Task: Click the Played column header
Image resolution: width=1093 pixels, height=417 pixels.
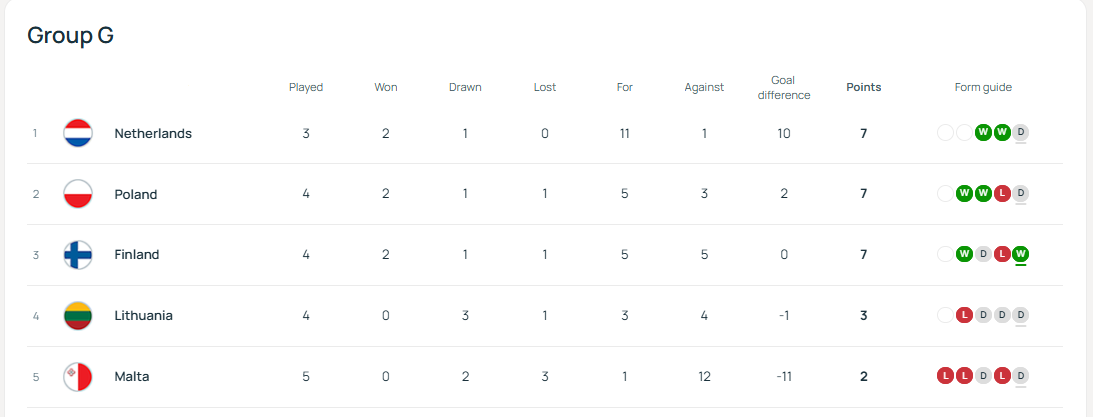Action: [x=306, y=87]
